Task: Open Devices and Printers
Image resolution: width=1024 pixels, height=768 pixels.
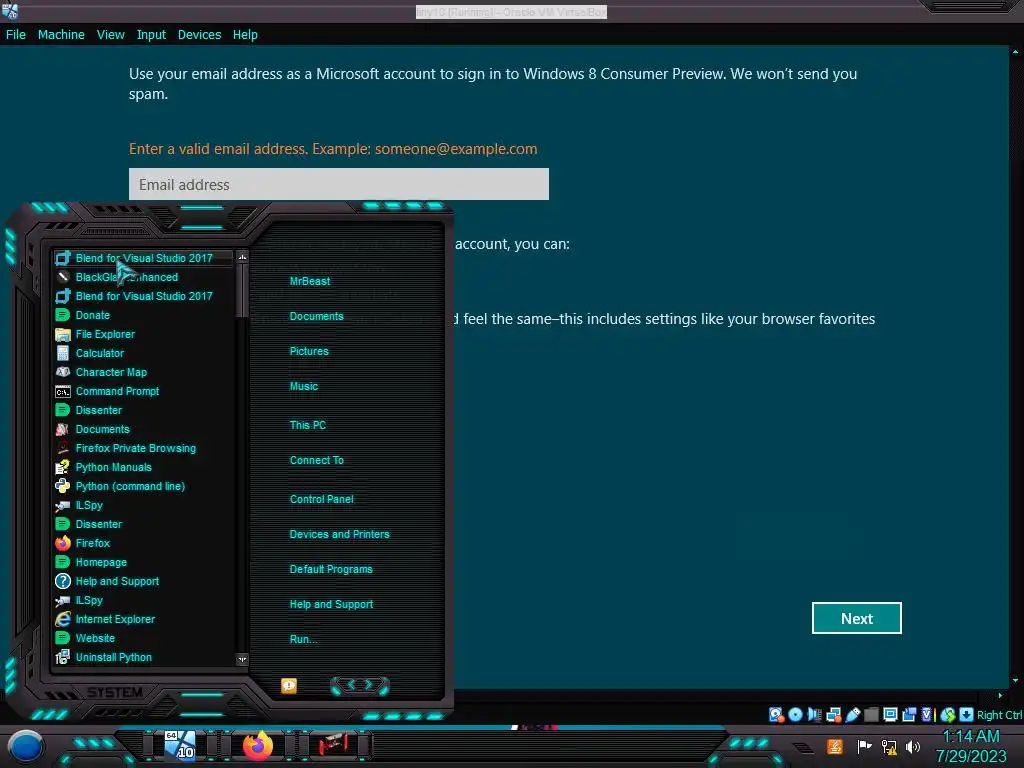Action: [x=339, y=534]
